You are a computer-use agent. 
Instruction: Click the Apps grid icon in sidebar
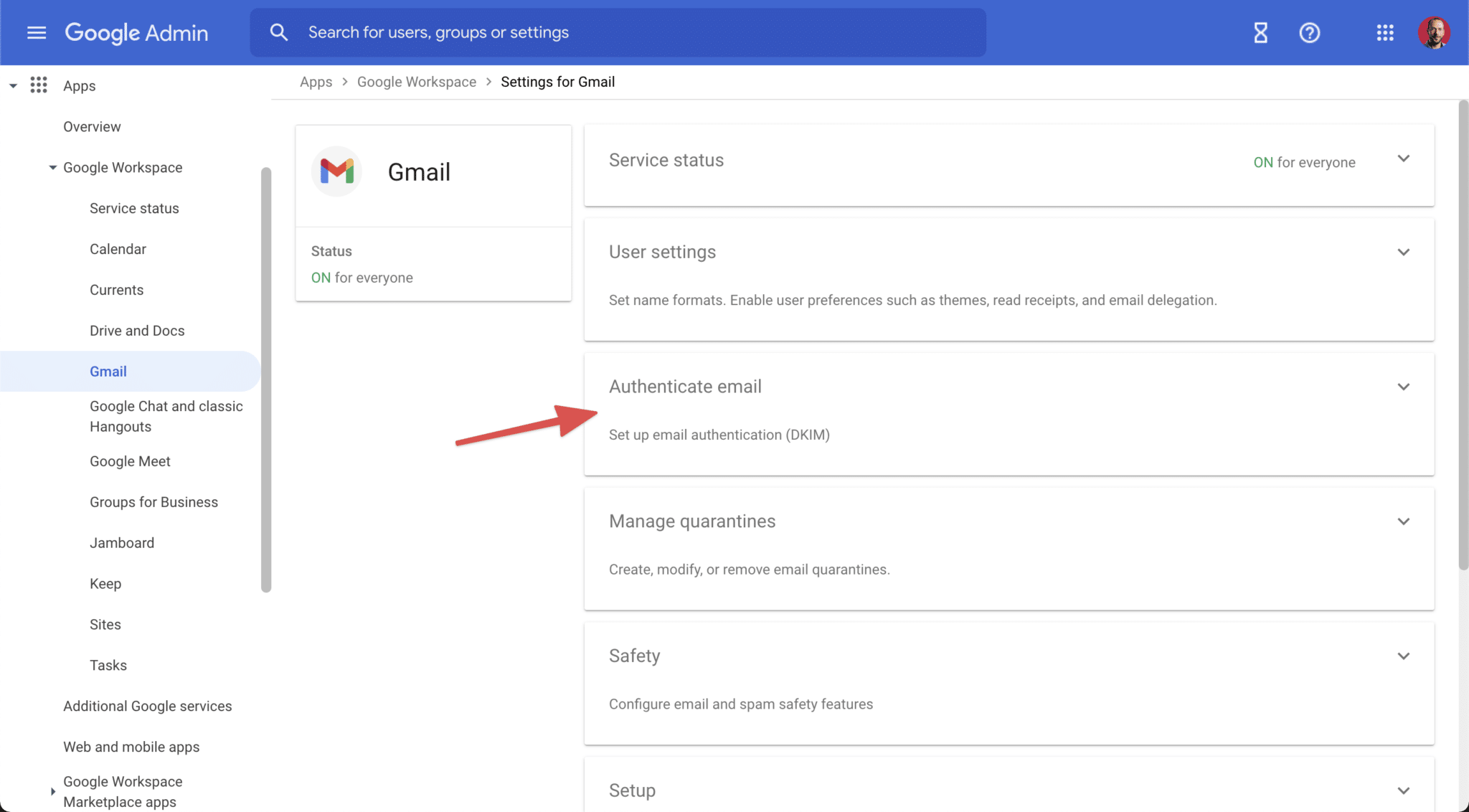(39, 85)
